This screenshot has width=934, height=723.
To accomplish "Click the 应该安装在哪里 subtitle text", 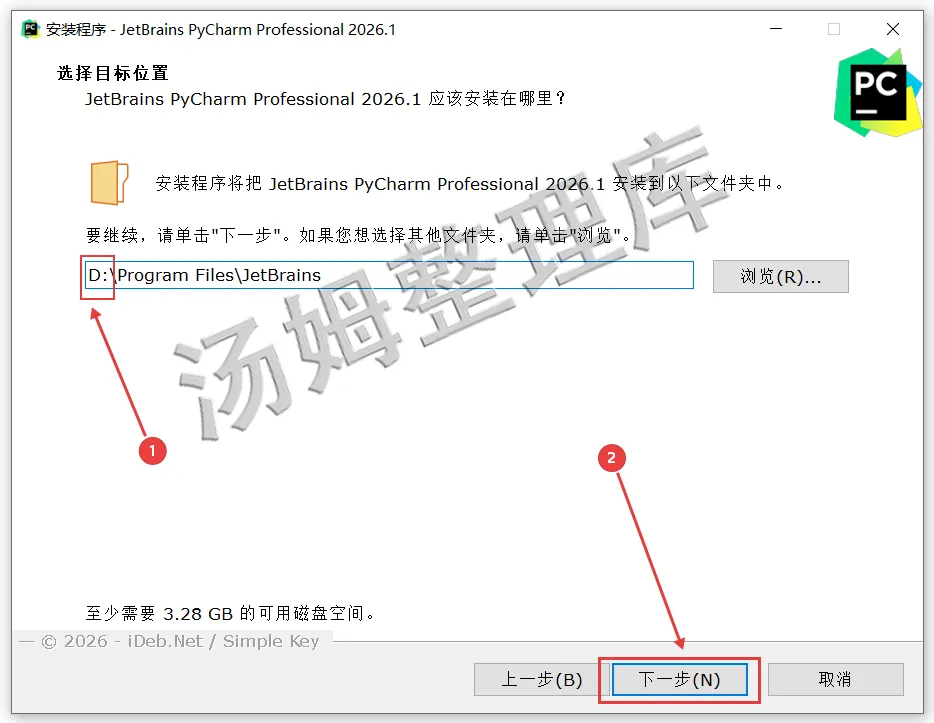I will tap(325, 98).
